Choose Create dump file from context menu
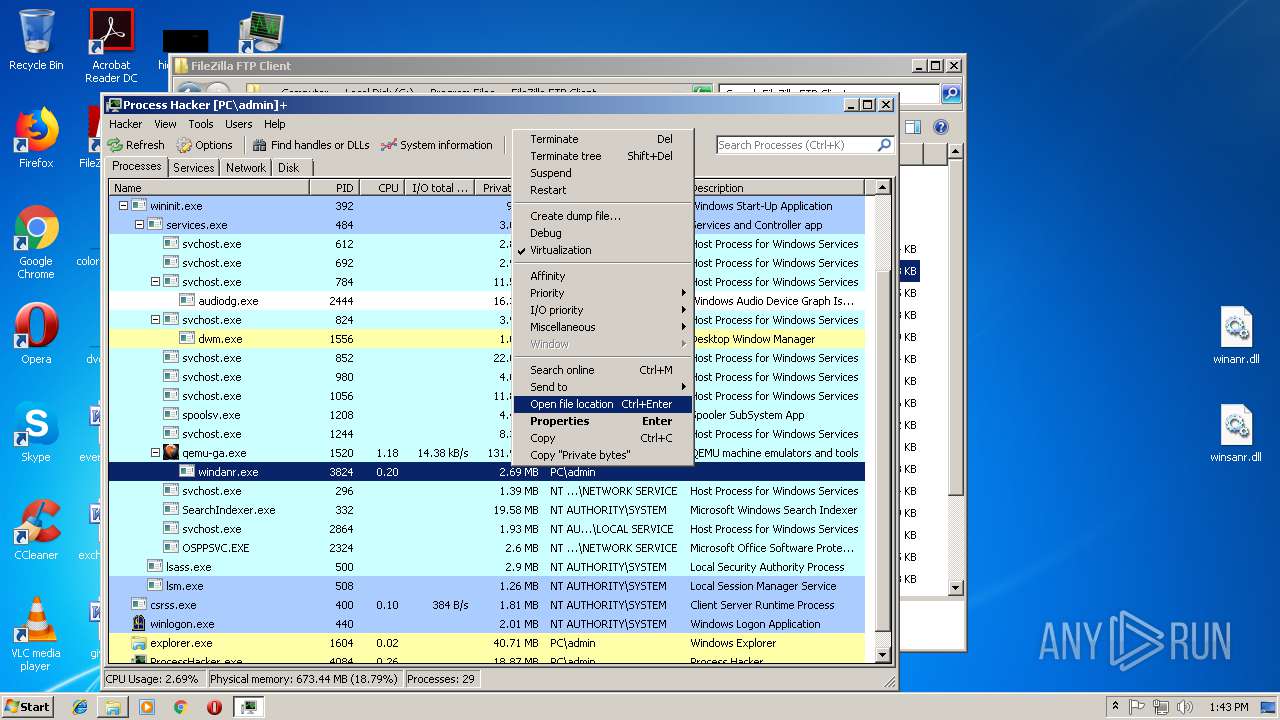This screenshot has height=720, width=1280. [x=602, y=216]
